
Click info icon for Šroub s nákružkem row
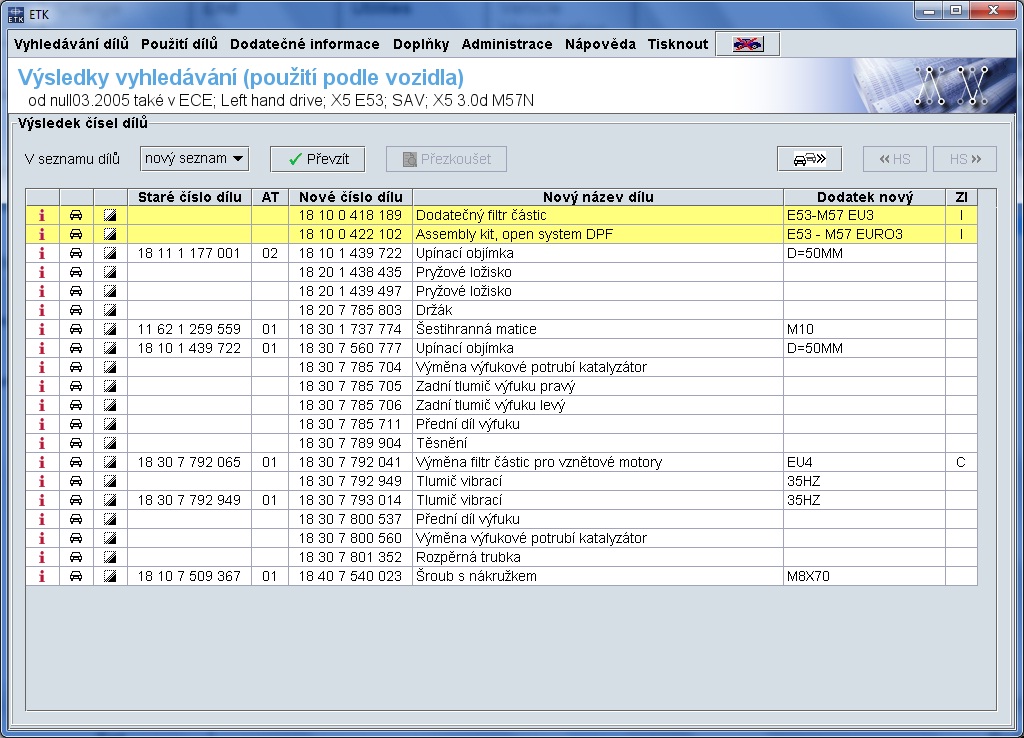(42, 576)
